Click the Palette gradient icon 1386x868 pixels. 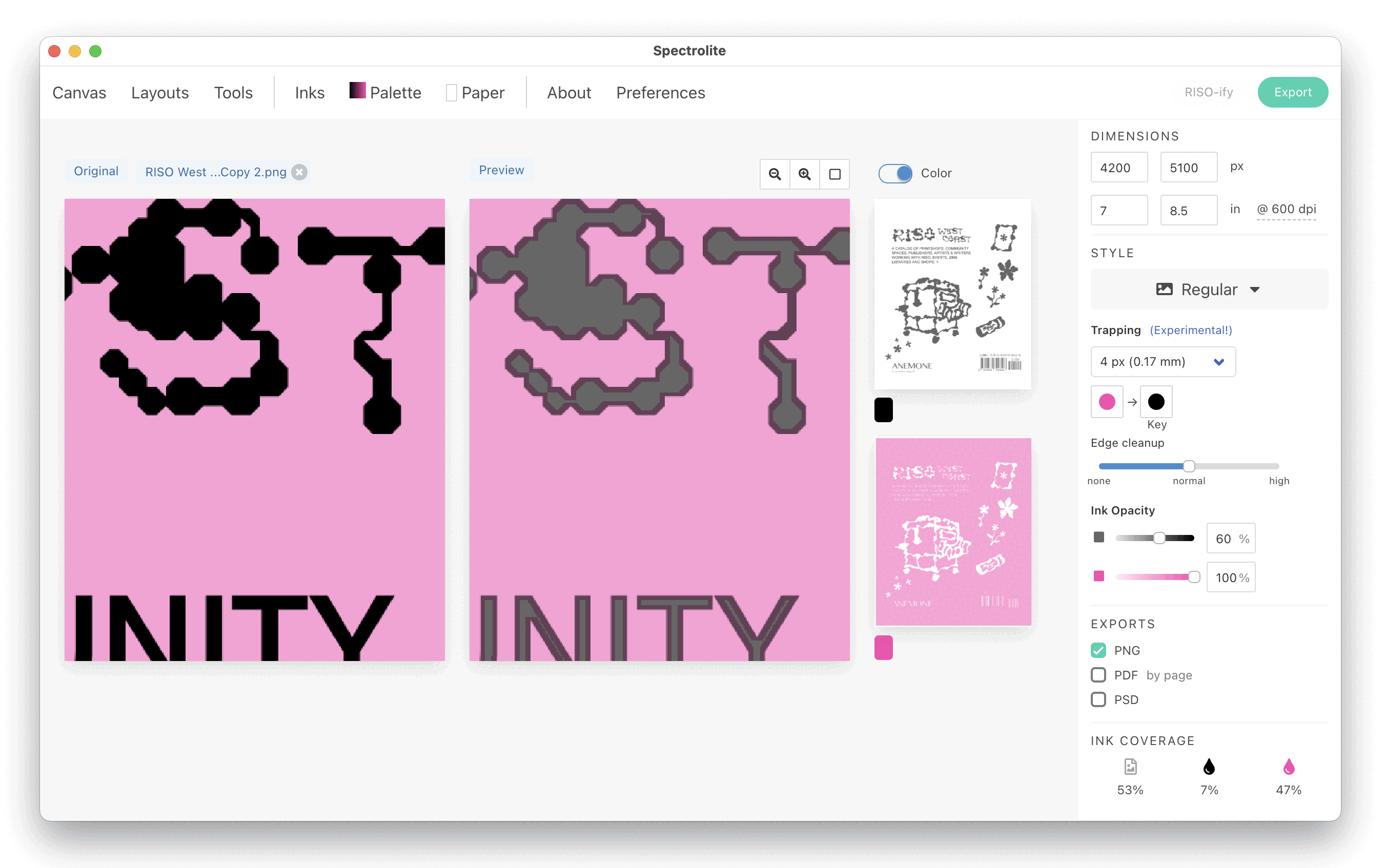coord(357,91)
